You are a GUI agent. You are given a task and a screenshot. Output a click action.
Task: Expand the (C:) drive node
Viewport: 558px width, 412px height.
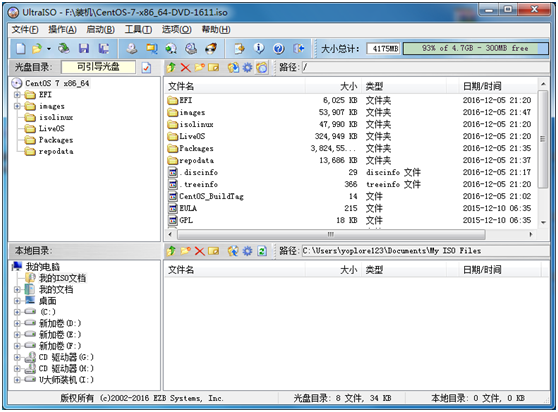coord(17,312)
